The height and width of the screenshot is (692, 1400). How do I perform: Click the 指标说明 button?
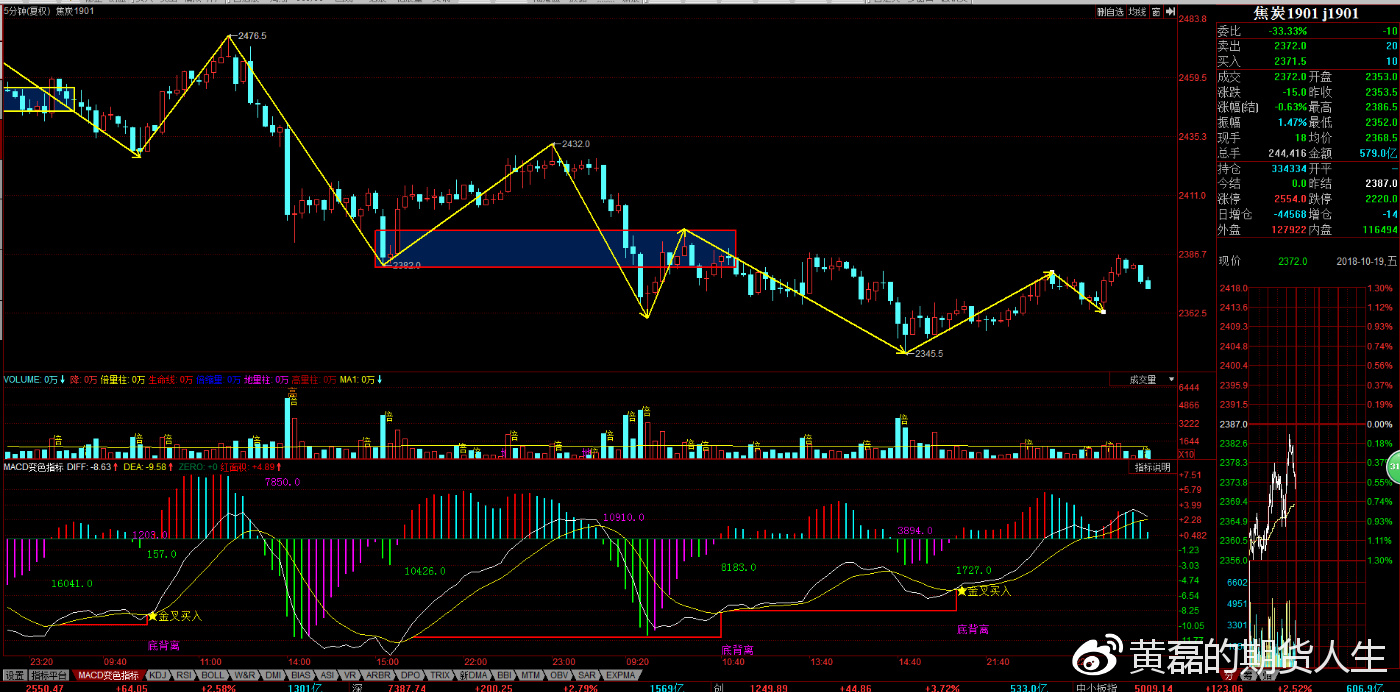pyautogui.click(x=1152, y=467)
